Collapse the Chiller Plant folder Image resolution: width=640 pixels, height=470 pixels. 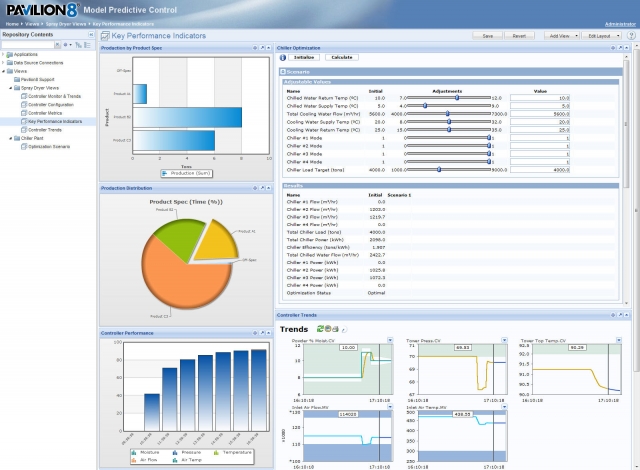[x=11, y=138]
